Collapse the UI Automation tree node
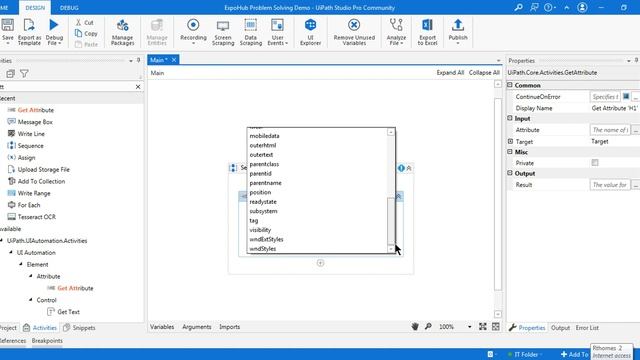This screenshot has height=360, width=640. coord(11,252)
